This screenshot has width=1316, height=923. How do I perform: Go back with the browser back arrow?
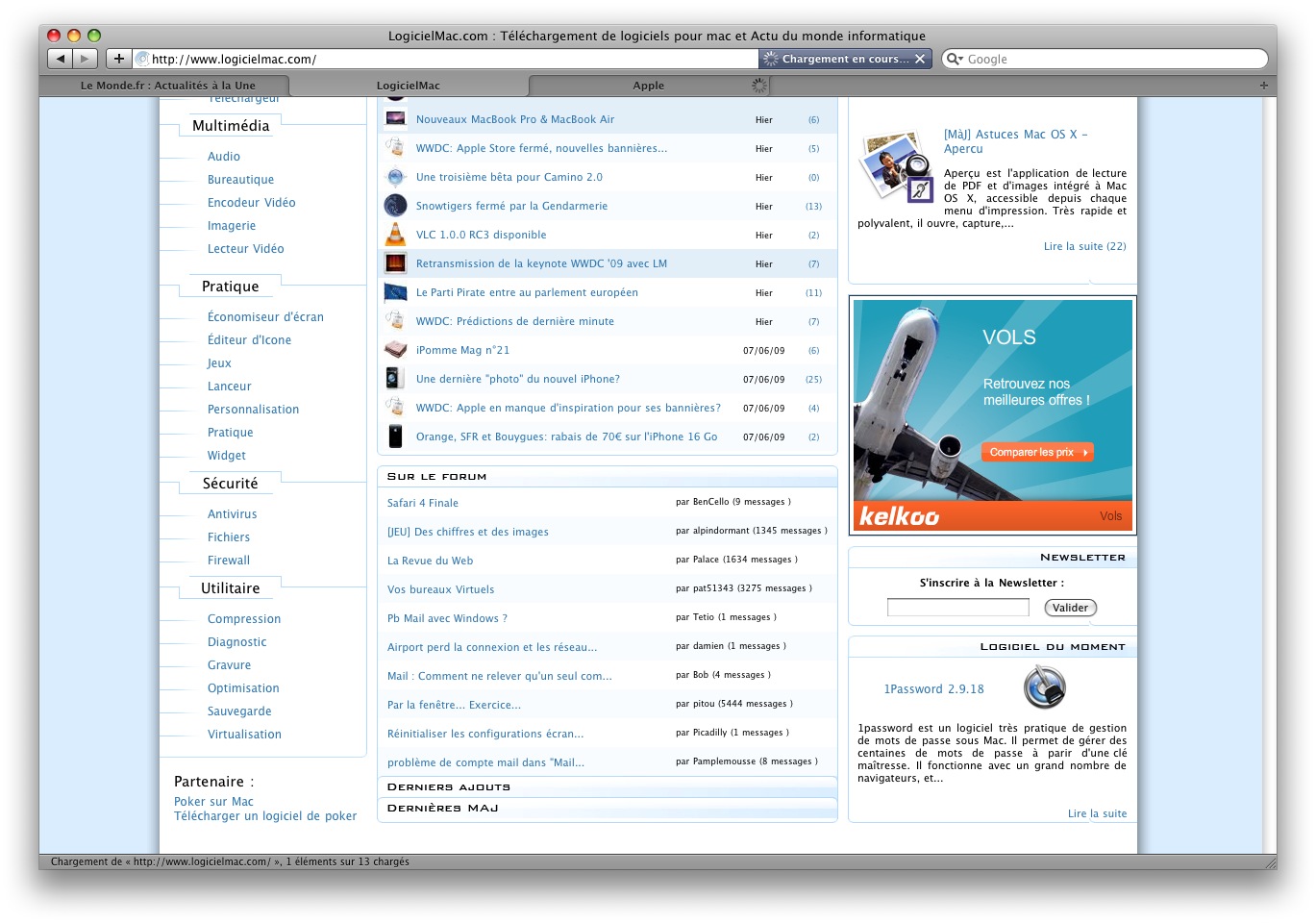[61, 59]
